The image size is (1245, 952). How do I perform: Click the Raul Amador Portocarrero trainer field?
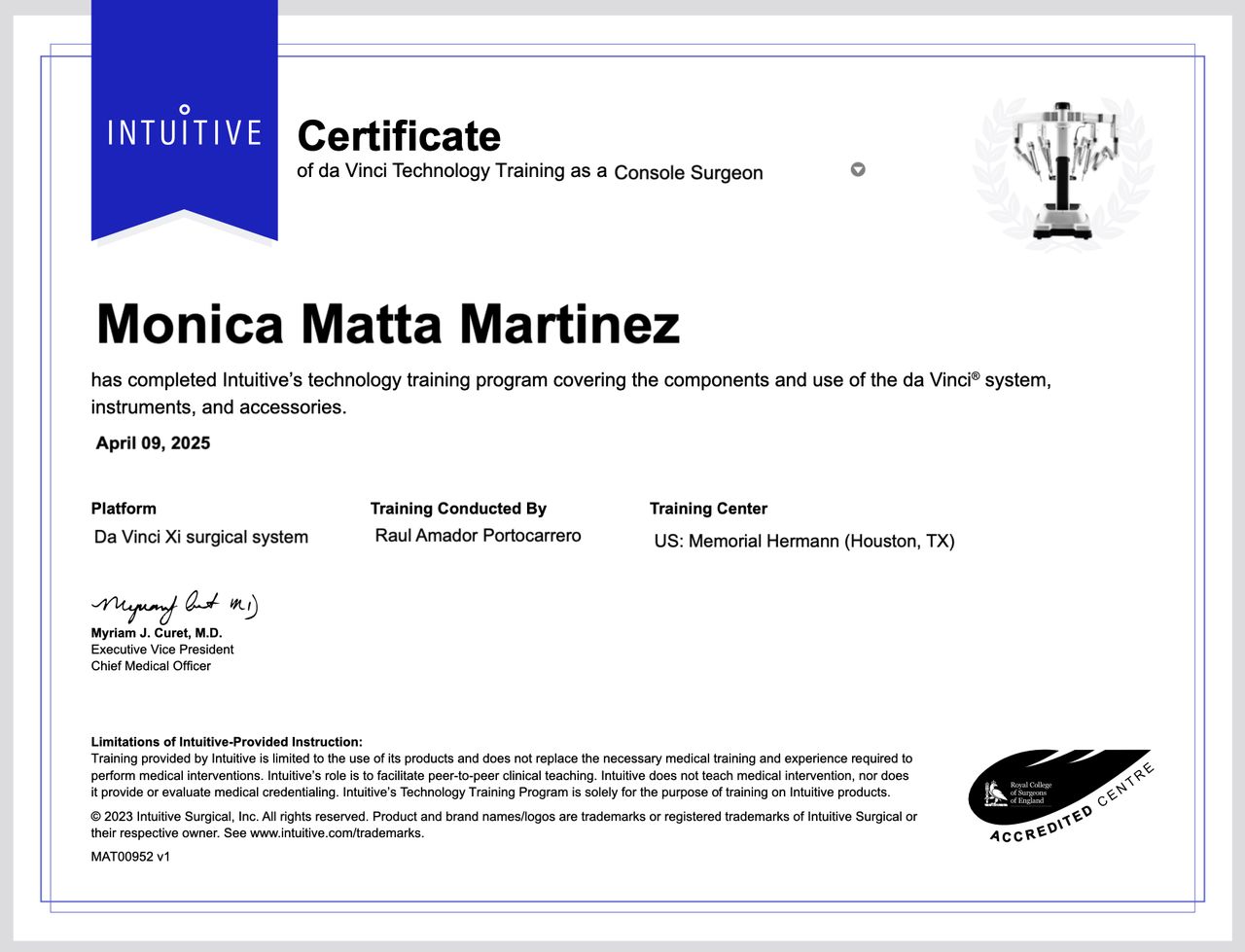coord(478,536)
